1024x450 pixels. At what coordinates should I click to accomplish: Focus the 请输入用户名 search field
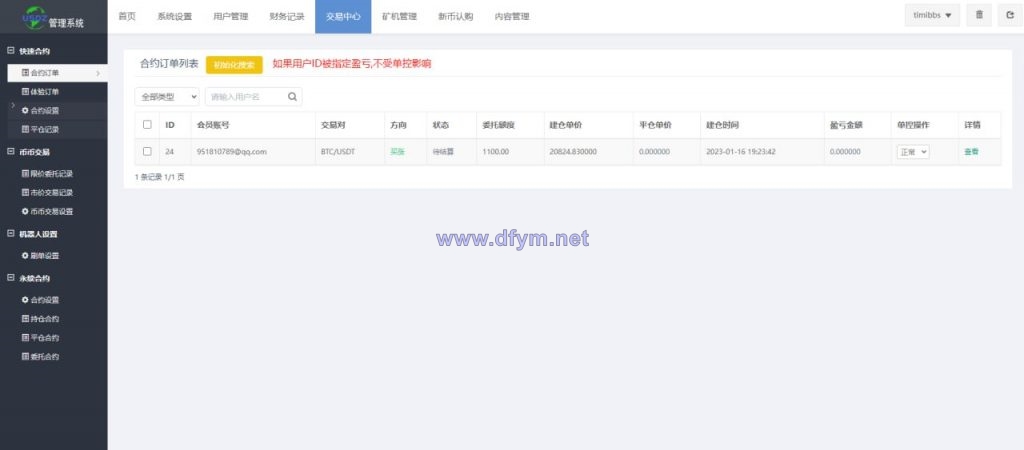(253, 97)
